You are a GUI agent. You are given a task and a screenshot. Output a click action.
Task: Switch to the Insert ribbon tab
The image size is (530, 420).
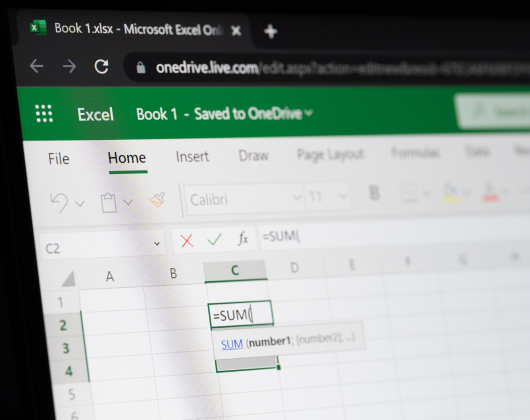tap(192, 157)
